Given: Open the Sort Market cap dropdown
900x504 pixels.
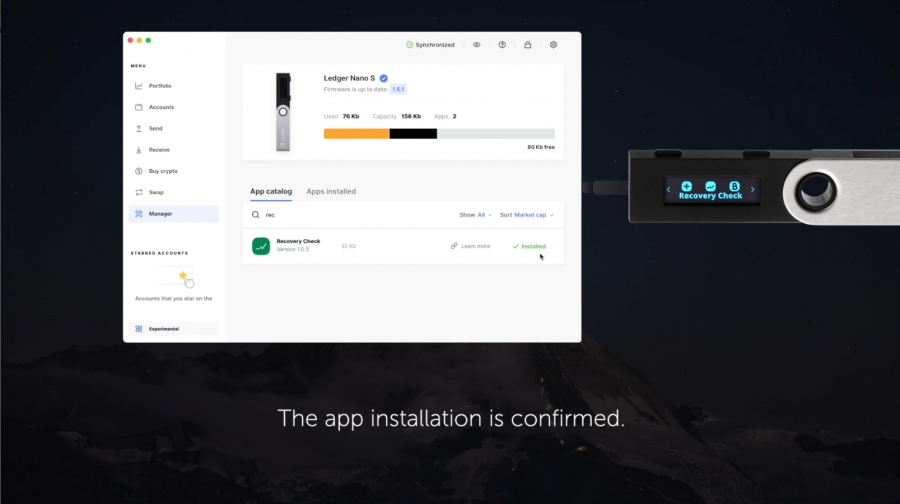Looking at the screenshot, I should (526, 215).
